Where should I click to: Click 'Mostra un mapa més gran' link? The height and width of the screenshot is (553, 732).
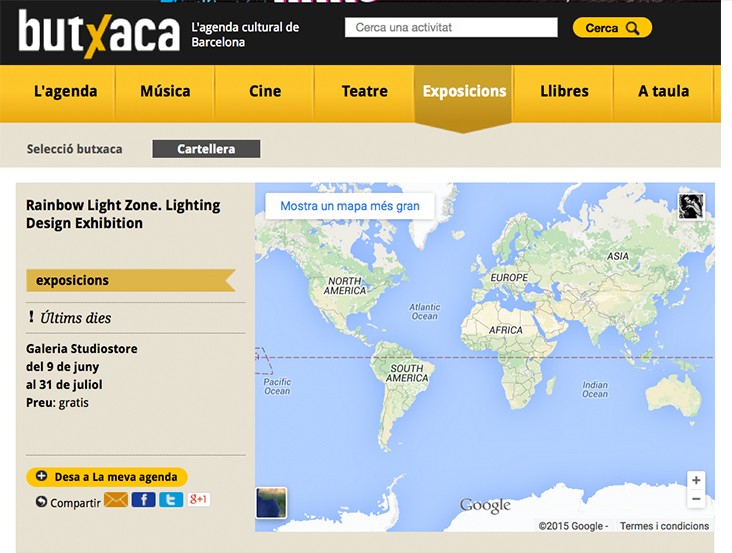pyautogui.click(x=350, y=206)
